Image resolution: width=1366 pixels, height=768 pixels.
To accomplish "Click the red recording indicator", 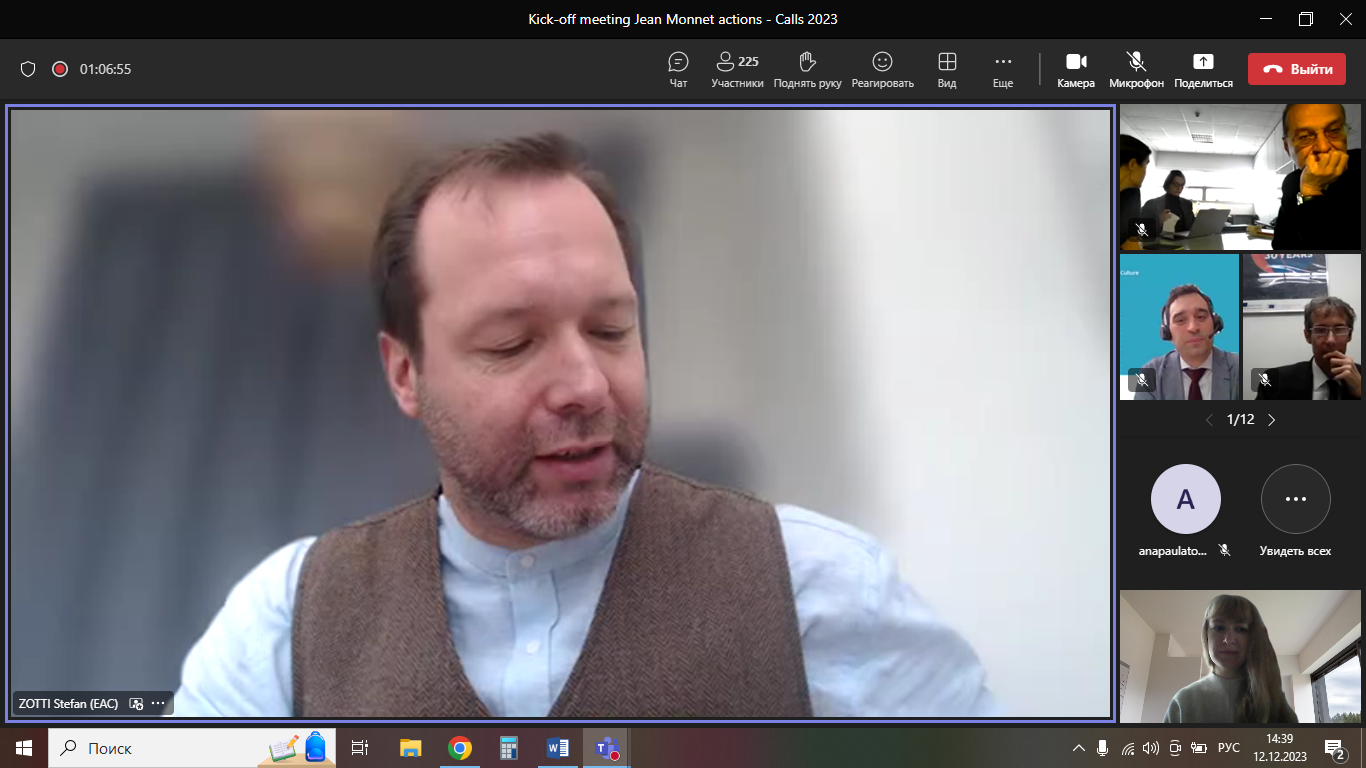I will pos(60,69).
